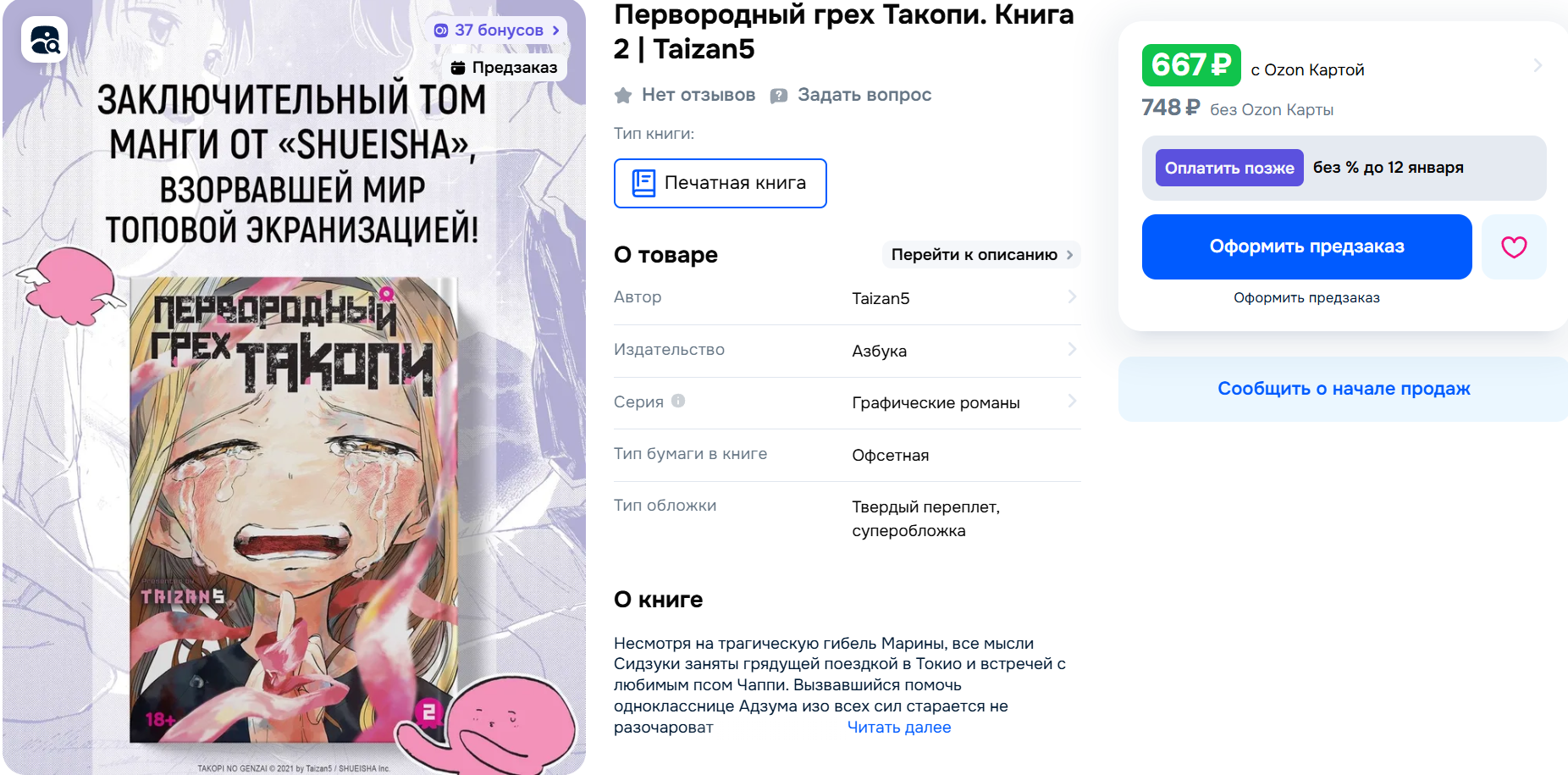Click Оформить предзаказ blue button

(1306, 246)
